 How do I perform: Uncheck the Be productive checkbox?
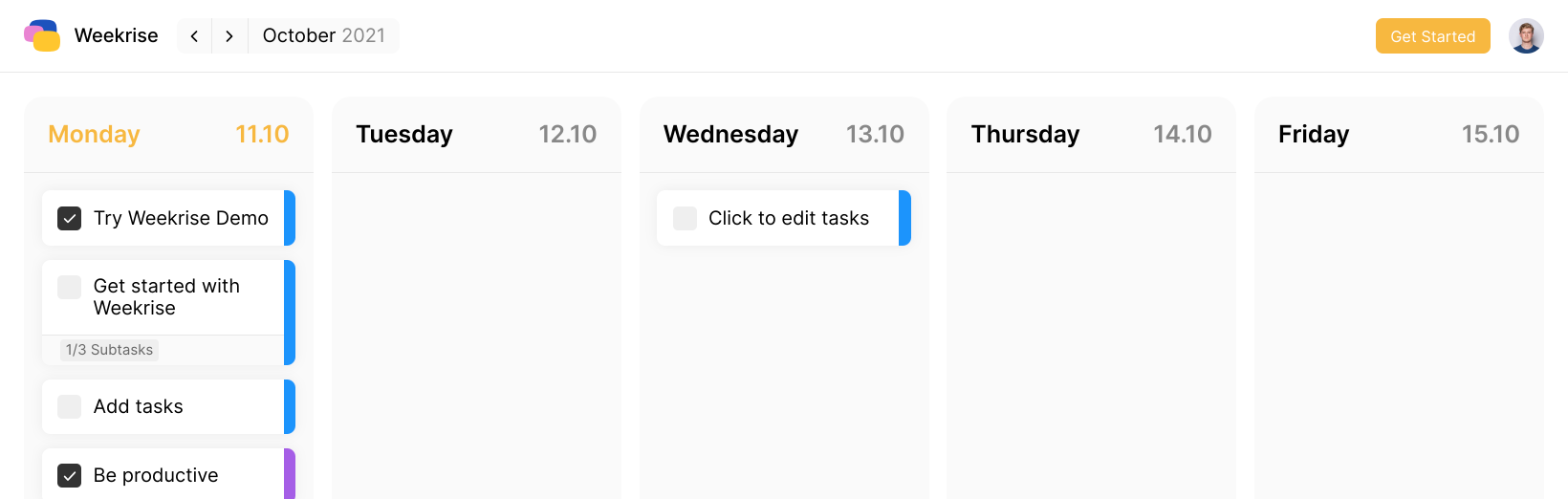(x=70, y=475)
